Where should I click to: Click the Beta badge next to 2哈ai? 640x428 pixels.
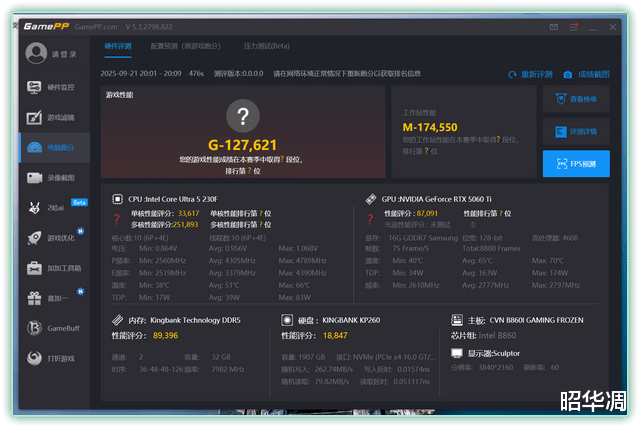point(79,202)
